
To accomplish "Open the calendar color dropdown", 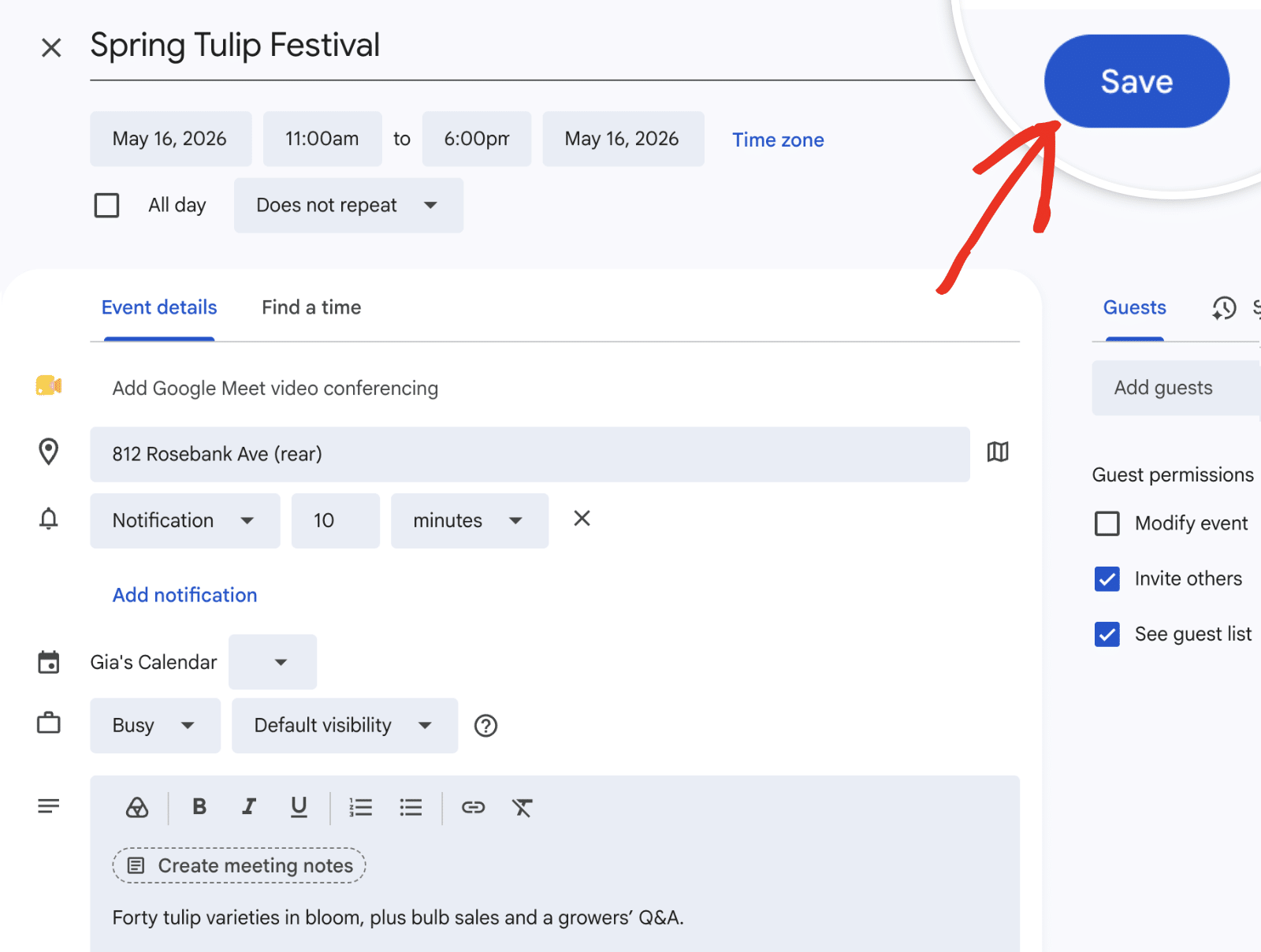I will (273, 662).
